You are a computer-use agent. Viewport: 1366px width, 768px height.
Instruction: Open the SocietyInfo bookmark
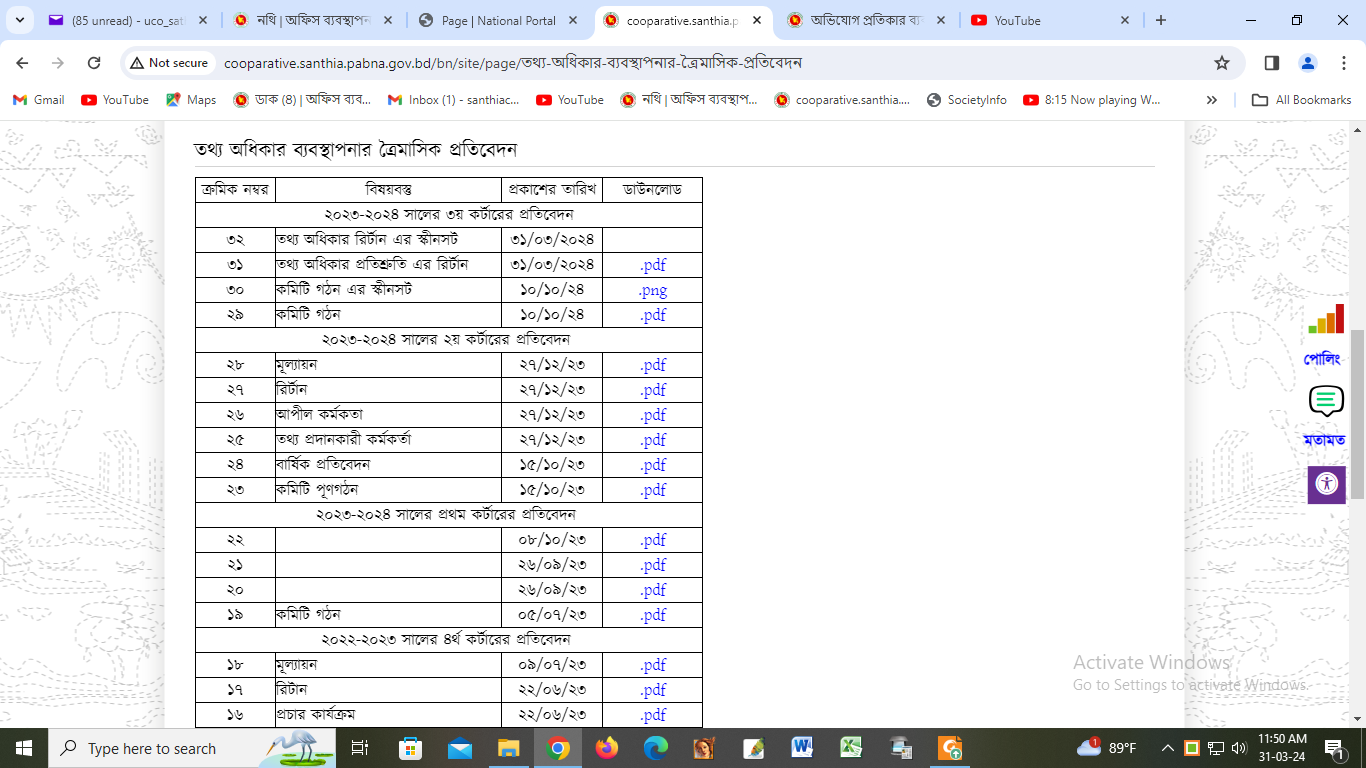click(966, 100)
